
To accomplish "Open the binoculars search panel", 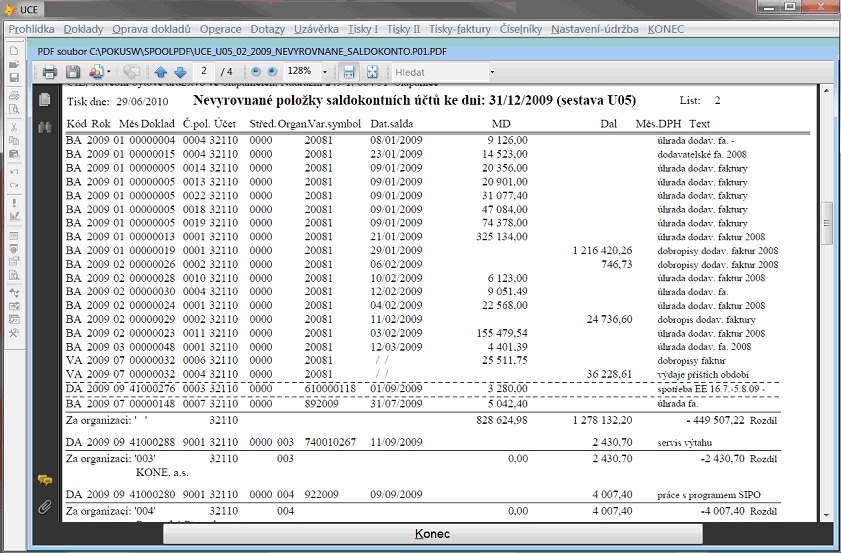I will 45,127.
